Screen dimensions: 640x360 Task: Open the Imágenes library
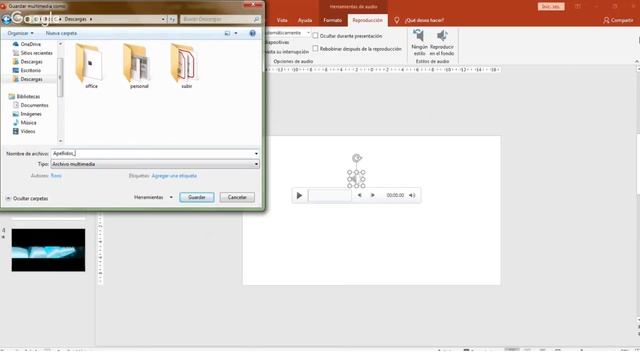[x=27, y=114]
